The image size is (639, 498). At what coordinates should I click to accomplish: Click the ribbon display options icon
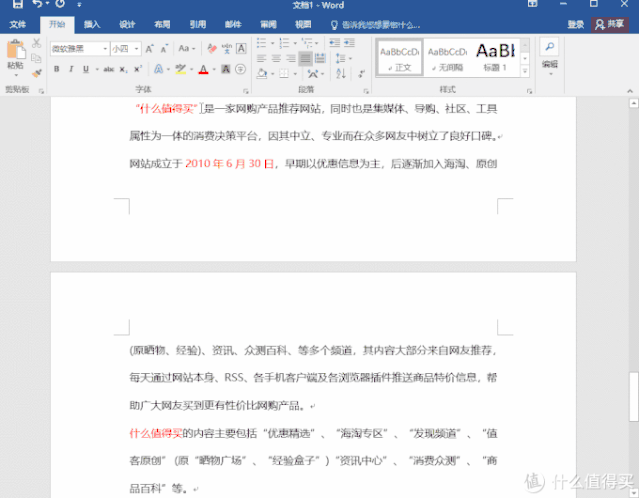pyautogui.click(x=532, y=4)
